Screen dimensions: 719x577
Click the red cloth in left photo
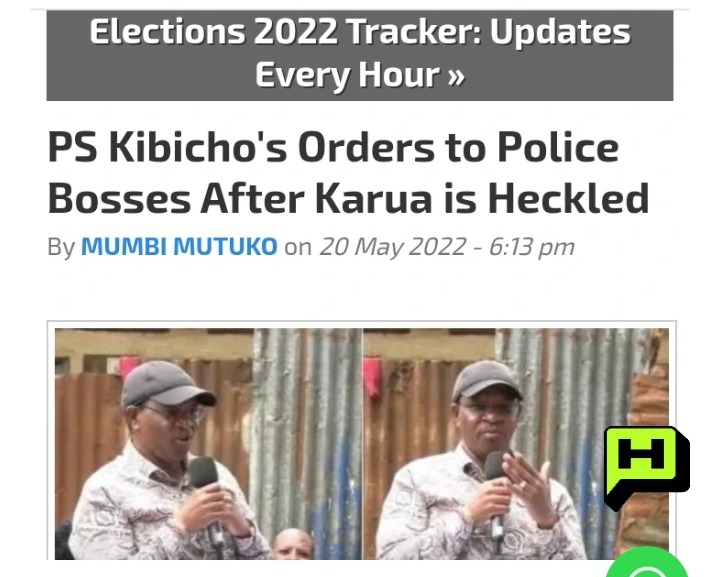point(129,368)
